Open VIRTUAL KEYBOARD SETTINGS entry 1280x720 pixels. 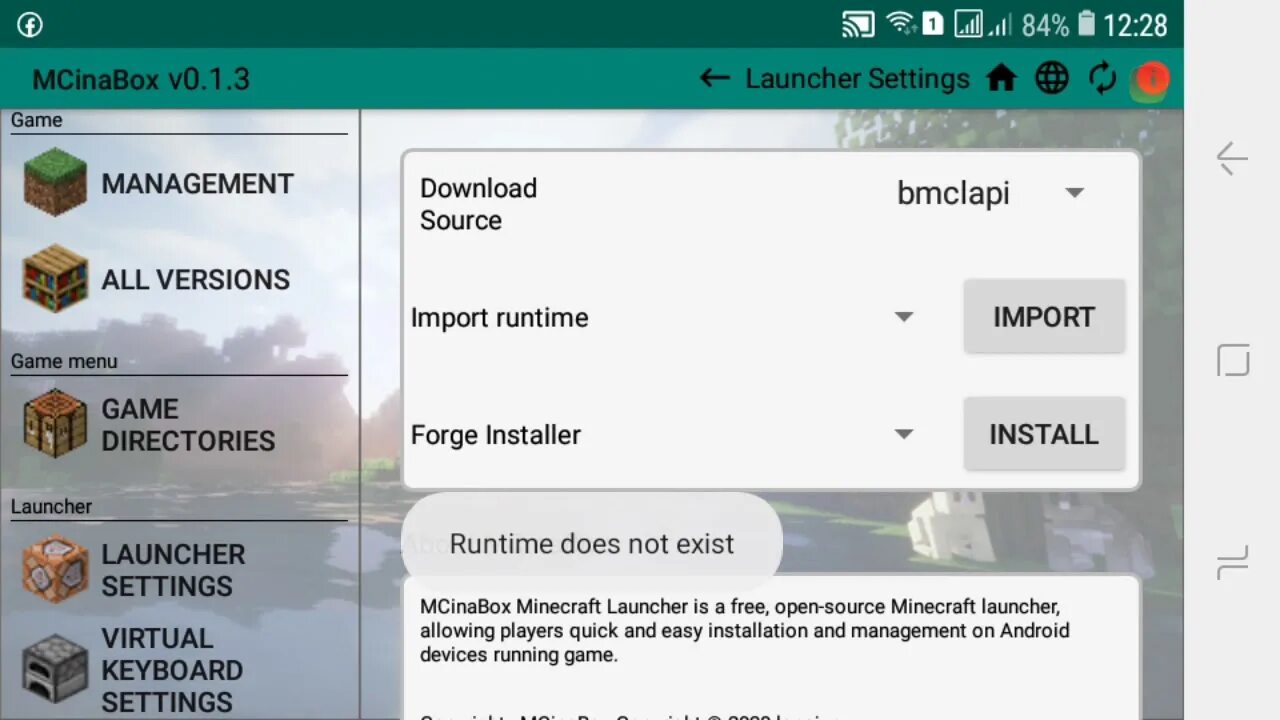[172, 670]
